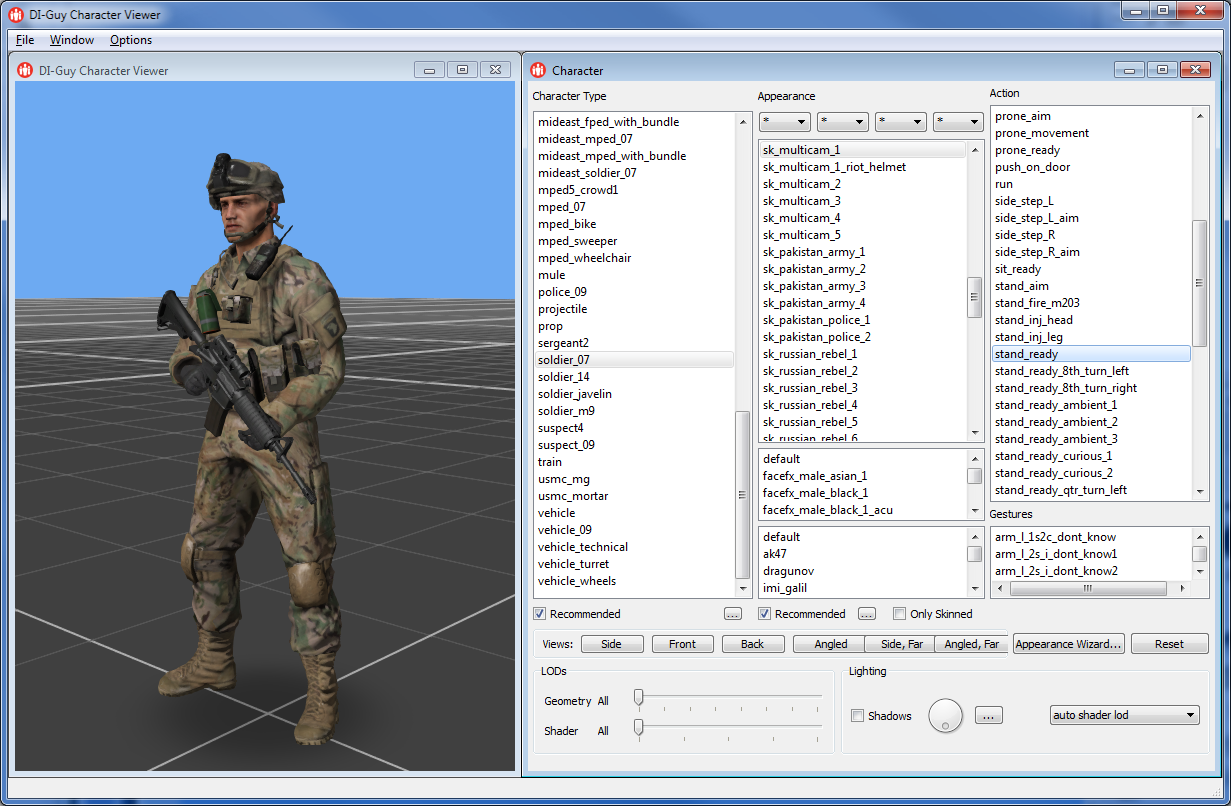Enable the Shadows checkbox
This screenshot has width=1231, height=806.
coord(857,716)
